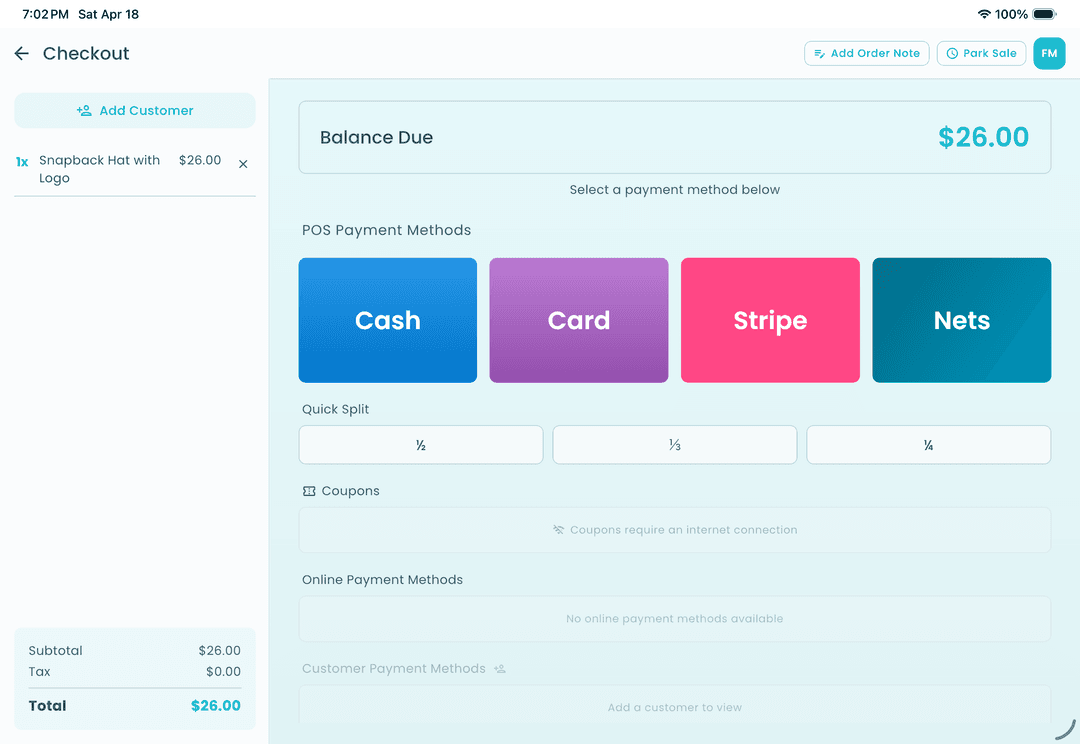The height and width of the screenshot is (744, 1080).
Task: Open FM user profile avatar
Action: tap(1049, 53)
